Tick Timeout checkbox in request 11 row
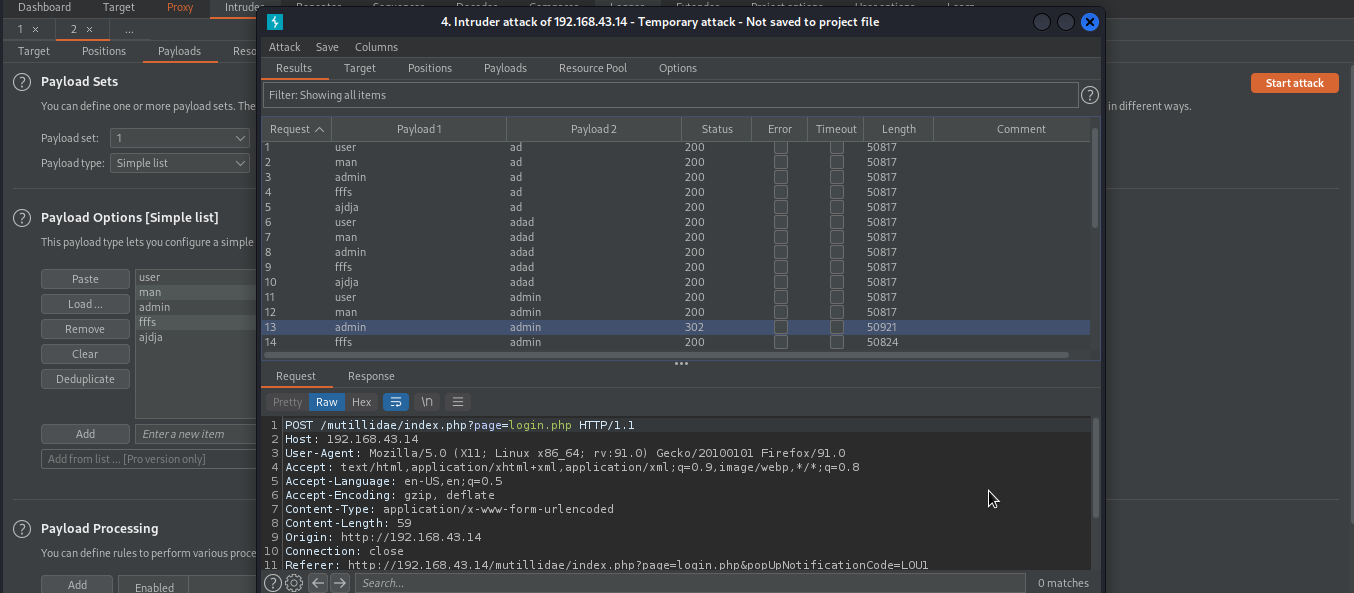1354x593 pixels. (x=837, y=297)
